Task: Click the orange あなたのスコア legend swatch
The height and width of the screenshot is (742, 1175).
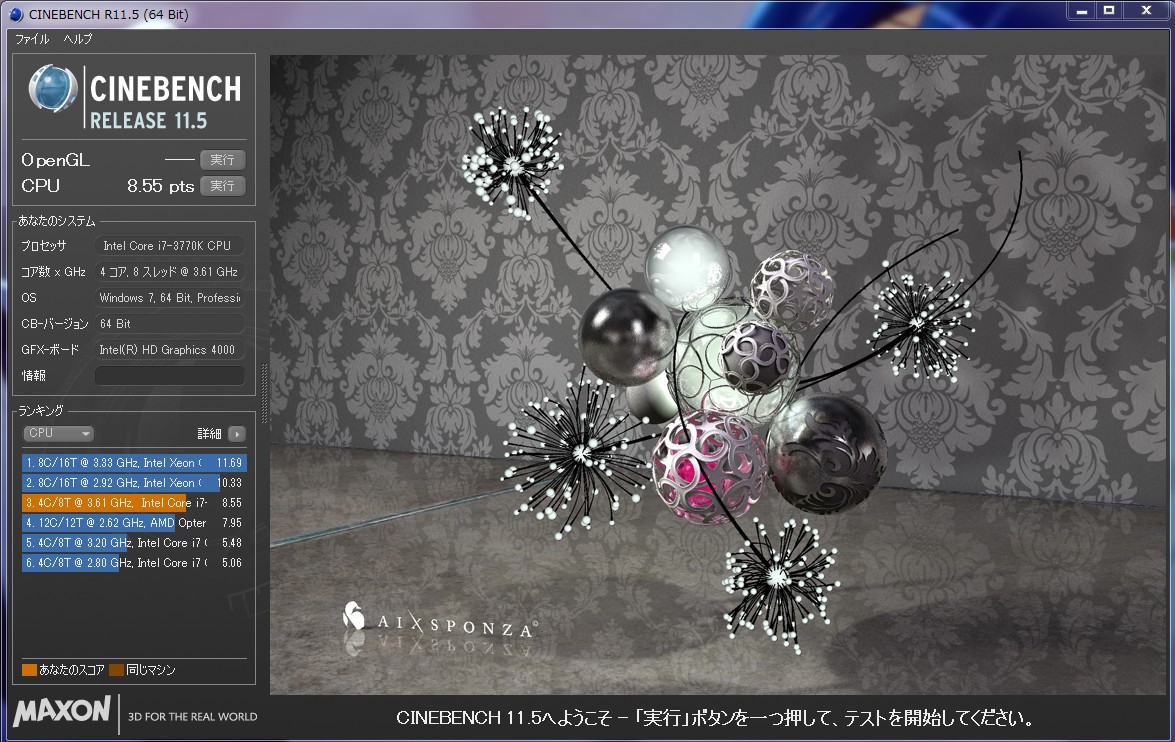Action: pos(29,670)
